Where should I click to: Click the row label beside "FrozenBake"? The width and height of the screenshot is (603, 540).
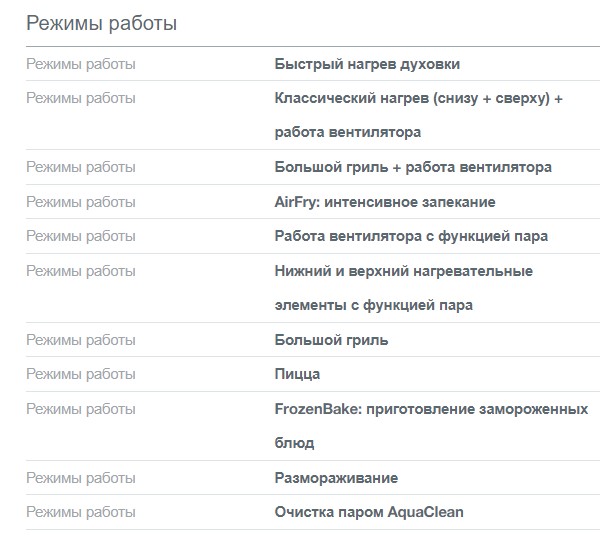point(81,409)
